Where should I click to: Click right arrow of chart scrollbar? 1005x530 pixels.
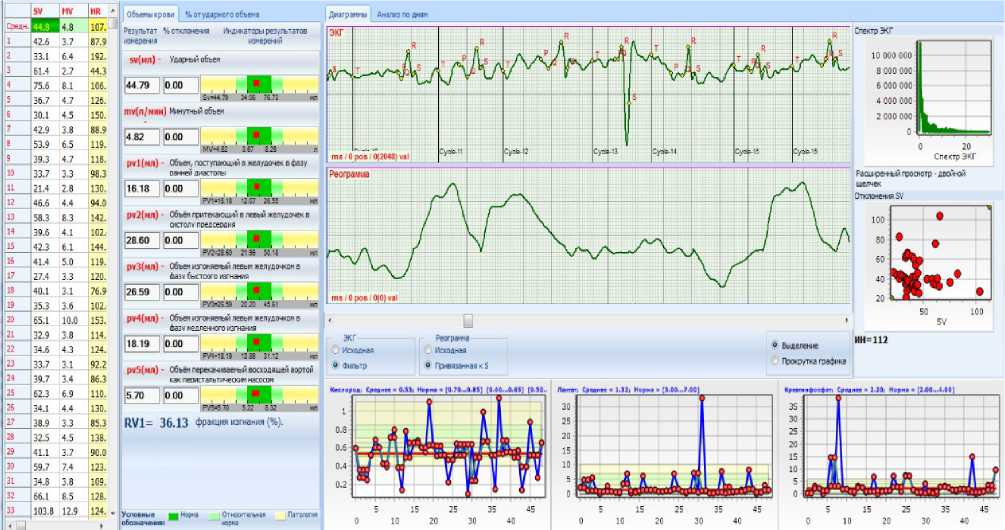click(x=846, y=320)
